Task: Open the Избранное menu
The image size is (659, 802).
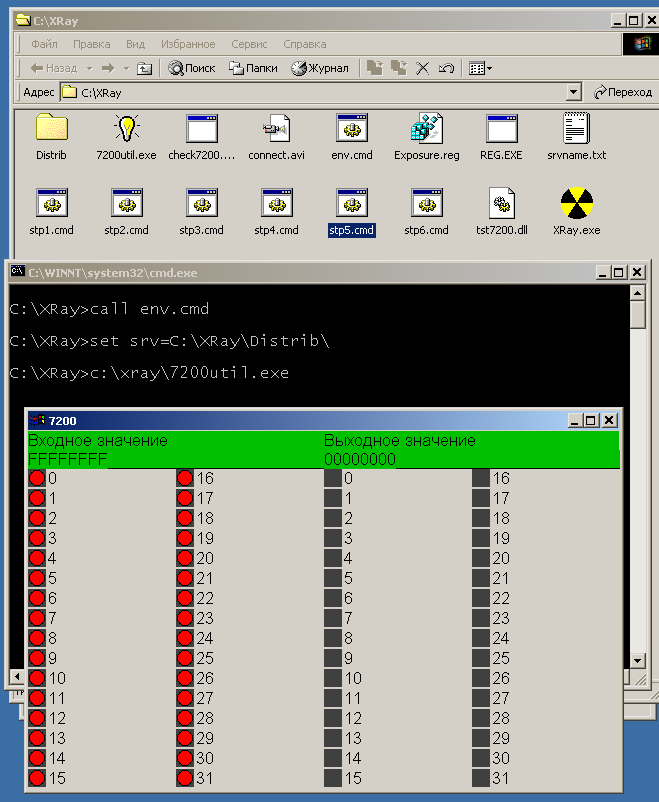Action: pyautogui.click(x=187, y=44)
